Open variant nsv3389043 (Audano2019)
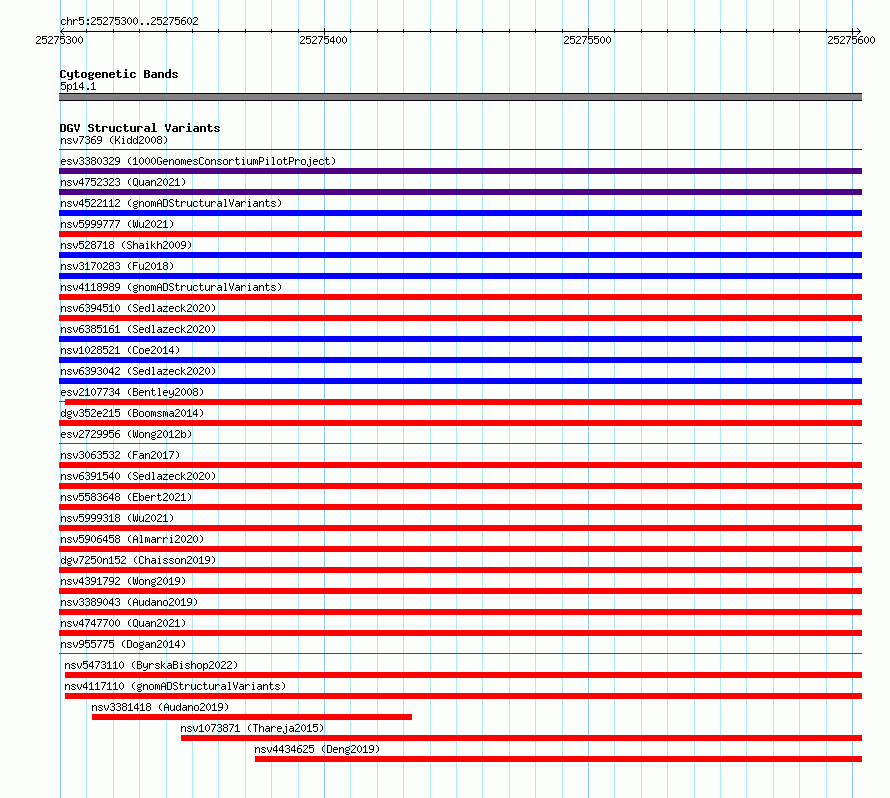890x798 pixels. [x=129, y=602]
